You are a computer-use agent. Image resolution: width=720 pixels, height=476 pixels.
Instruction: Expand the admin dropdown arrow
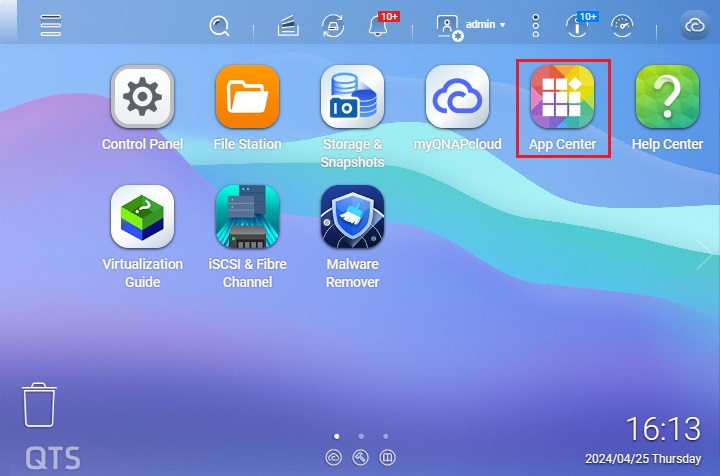pyautogui.click(x=502, y=25)
